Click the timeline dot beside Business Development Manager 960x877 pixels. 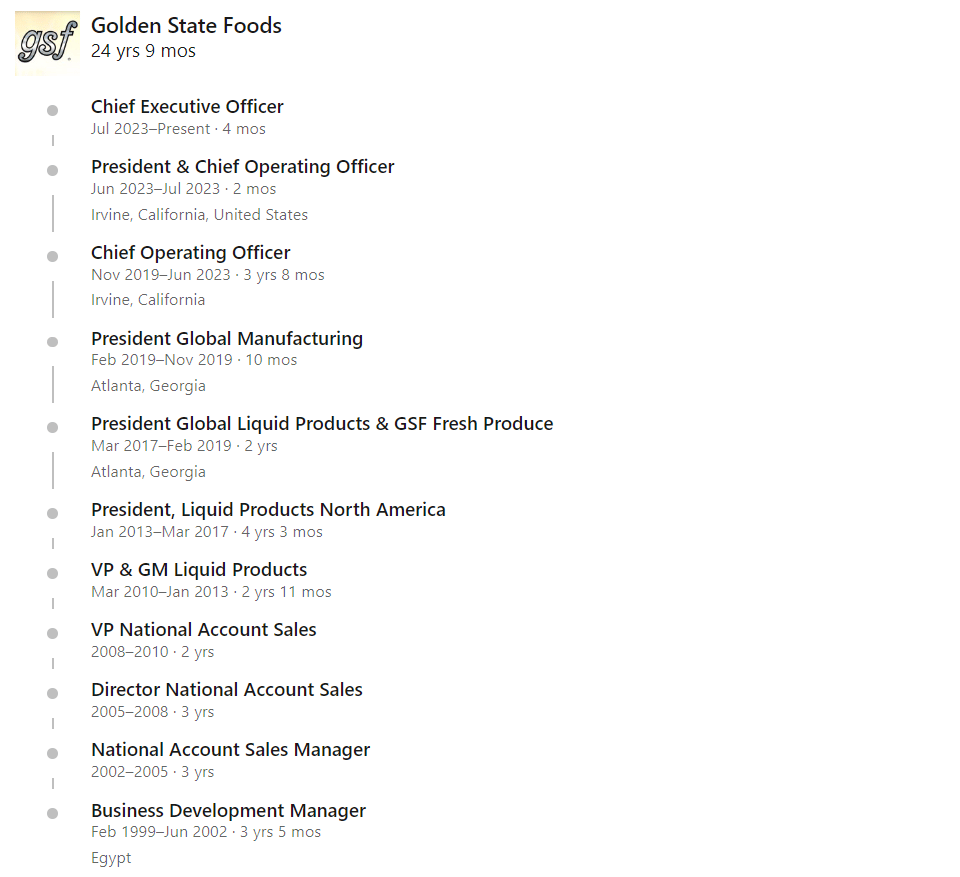point(53,814)
